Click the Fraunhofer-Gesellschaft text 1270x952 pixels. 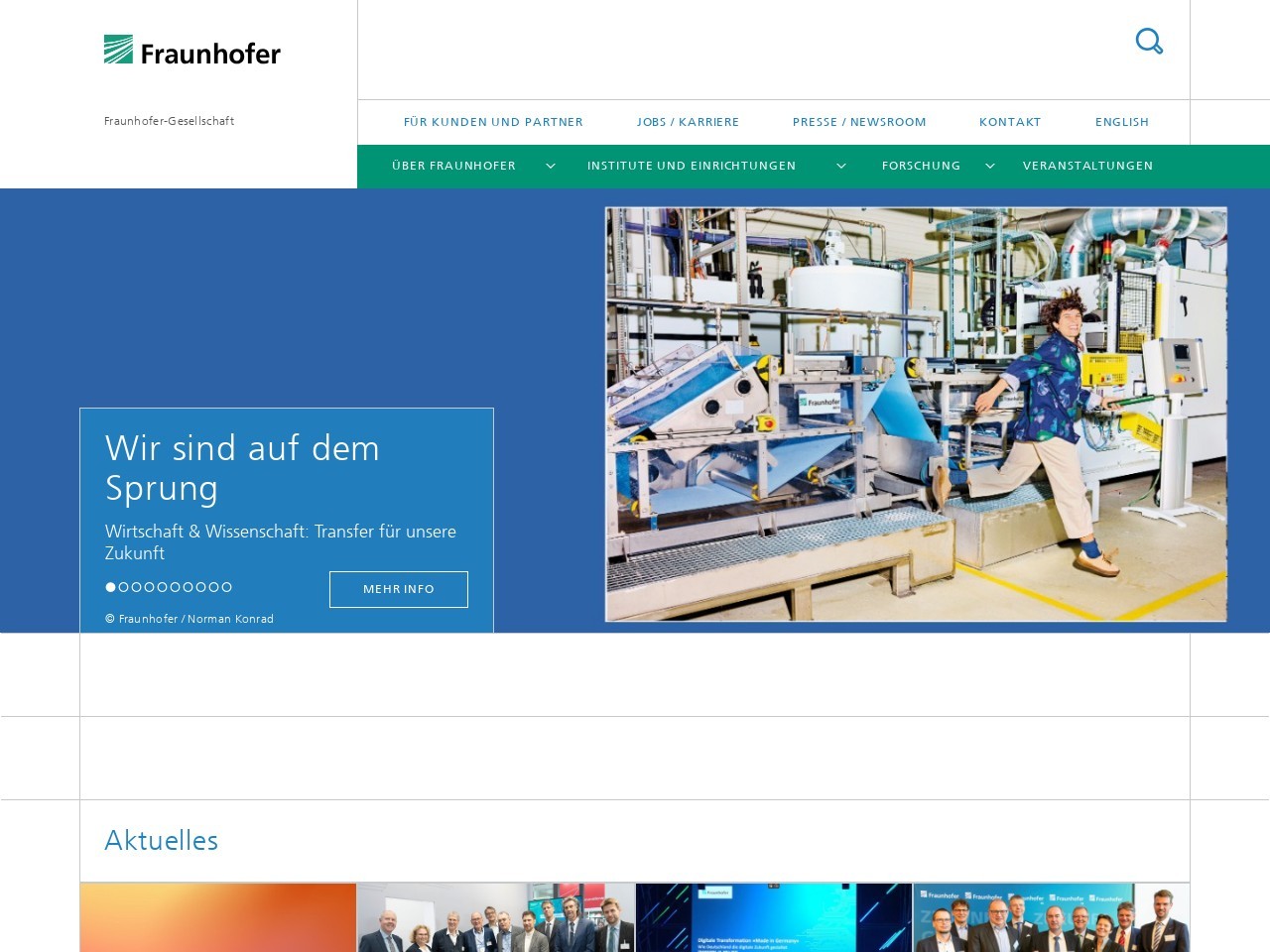point(170,121)
